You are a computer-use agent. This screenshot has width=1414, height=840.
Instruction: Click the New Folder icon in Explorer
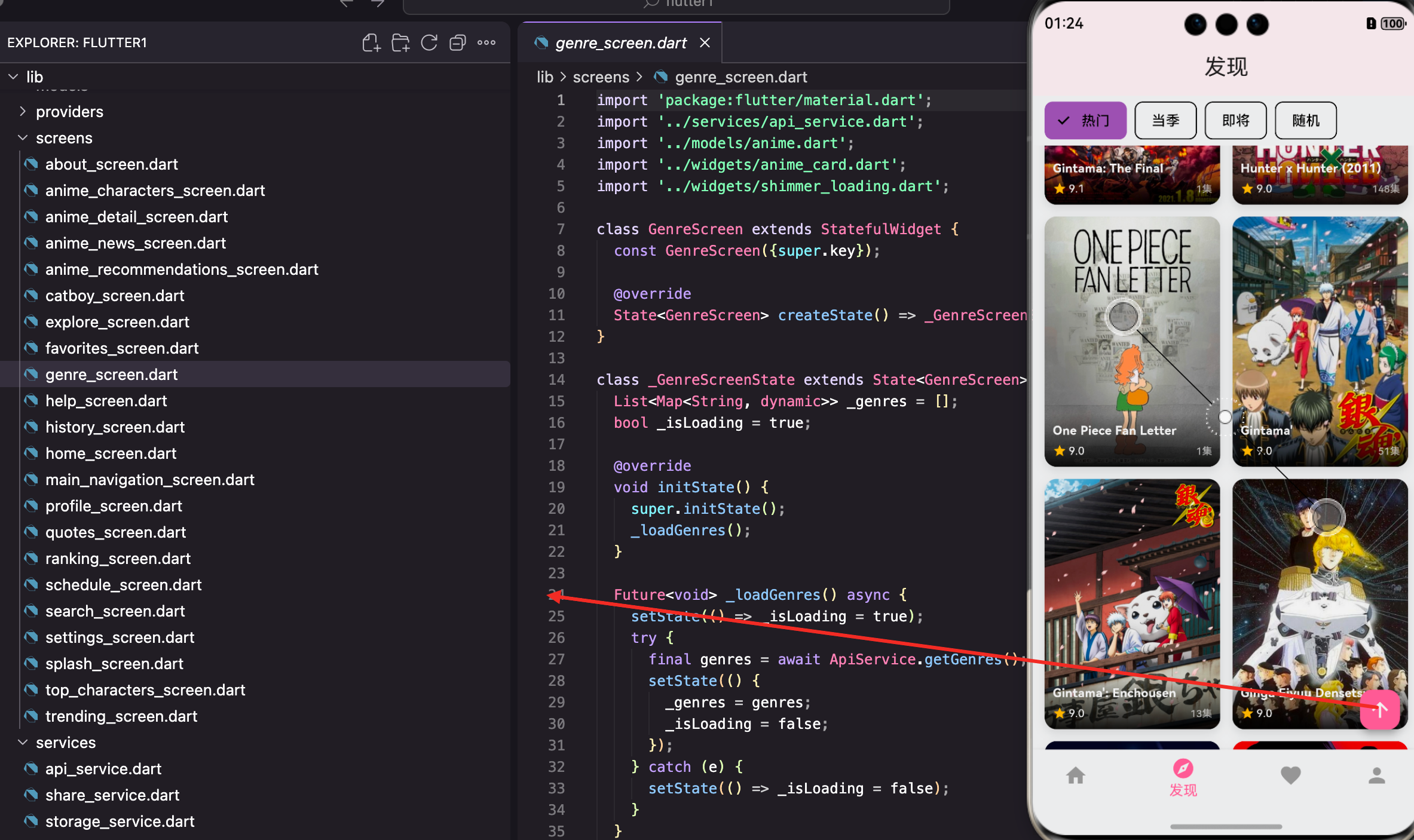coord(400,43)
